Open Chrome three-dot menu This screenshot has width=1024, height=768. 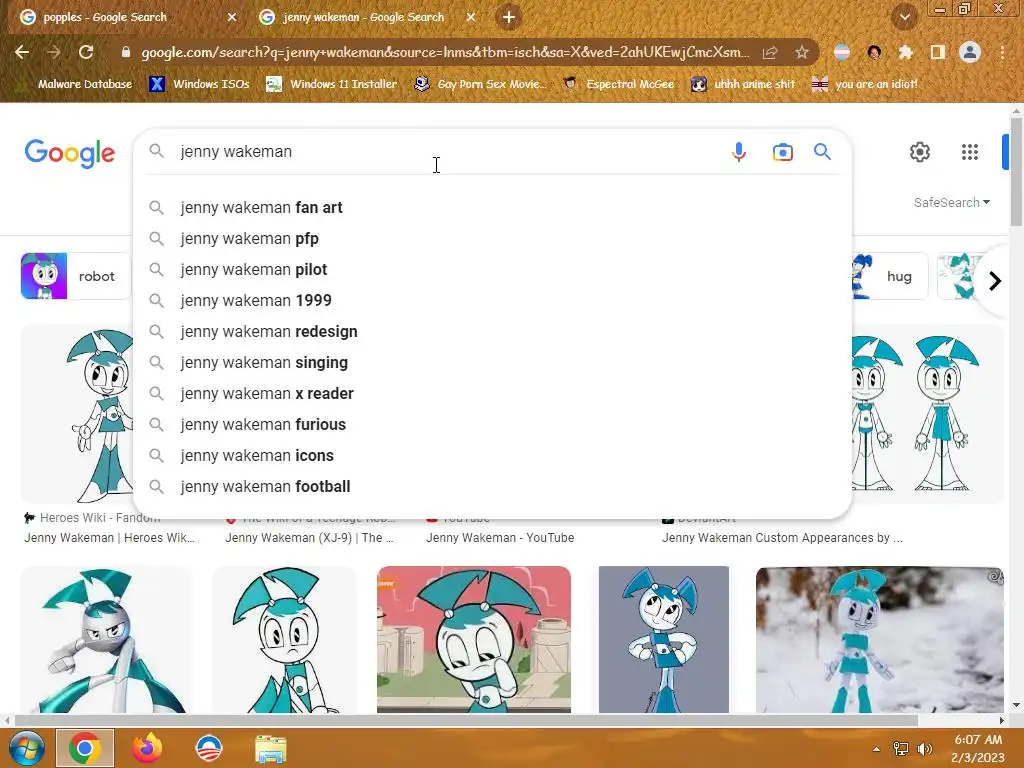tap(1002, 52)
